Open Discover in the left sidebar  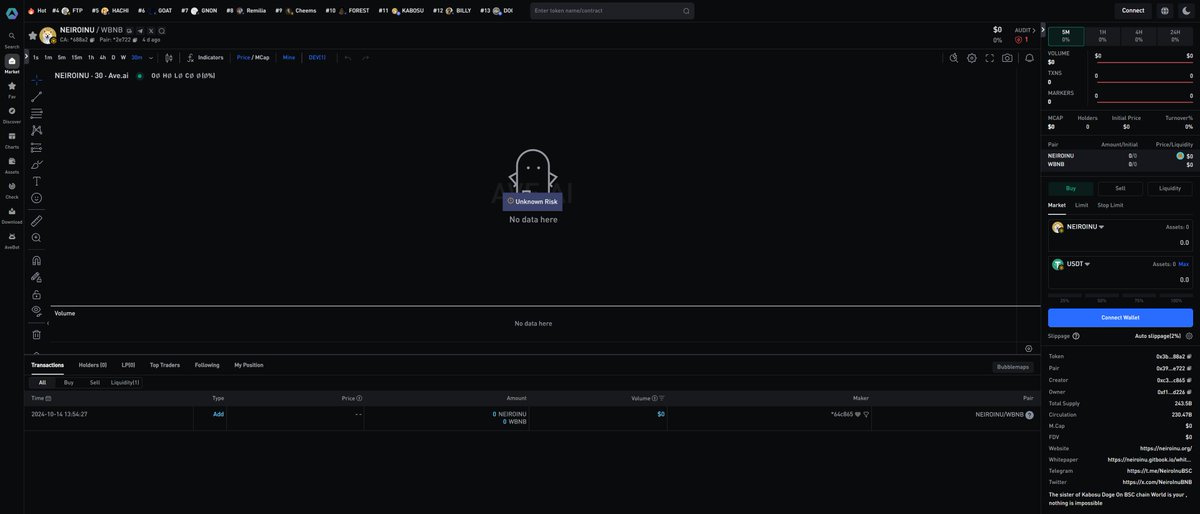(x=12, y=115)
